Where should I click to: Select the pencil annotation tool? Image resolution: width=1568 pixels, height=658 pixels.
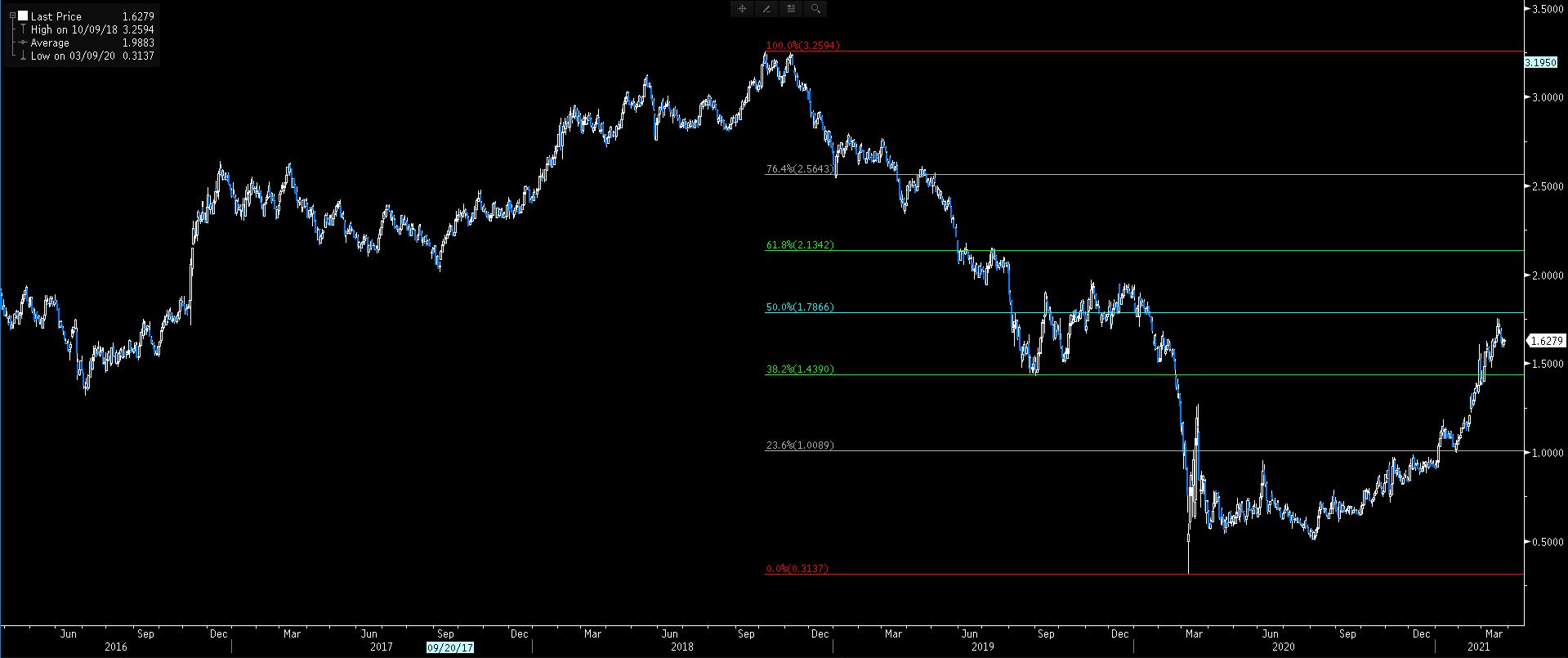(766, 9)
